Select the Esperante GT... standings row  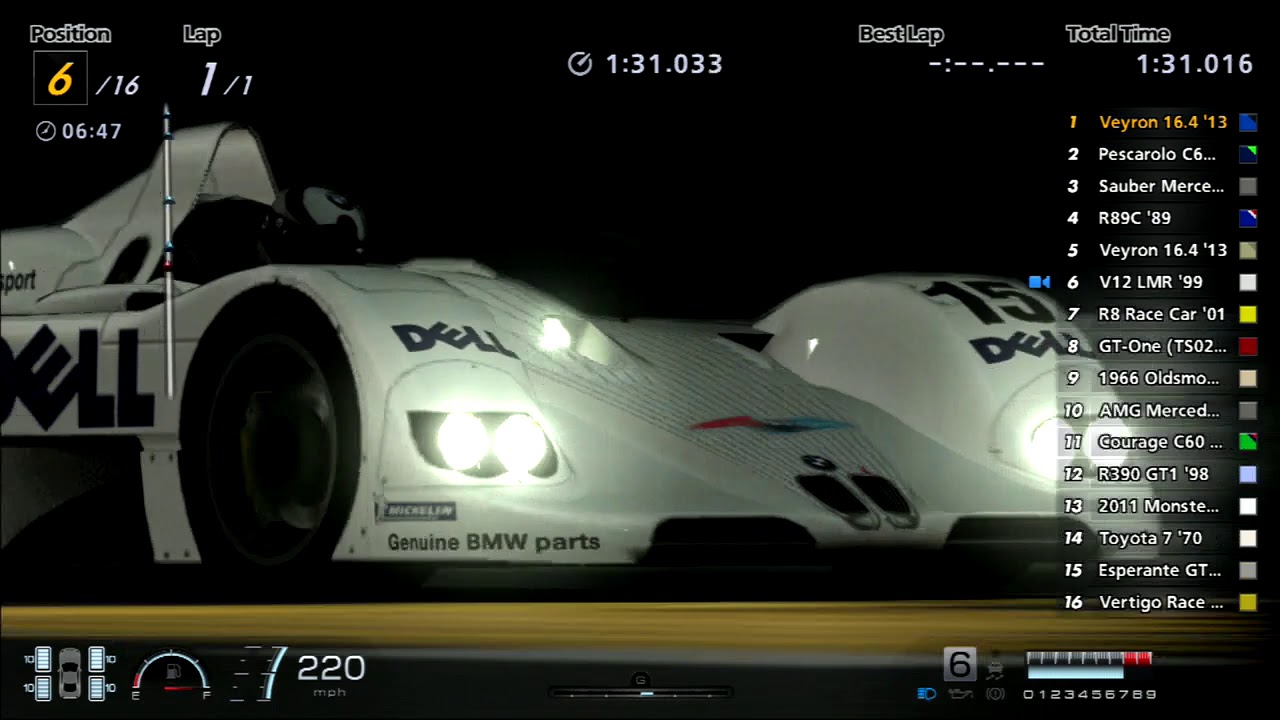pyautogui.click(x=1160, y=570)
